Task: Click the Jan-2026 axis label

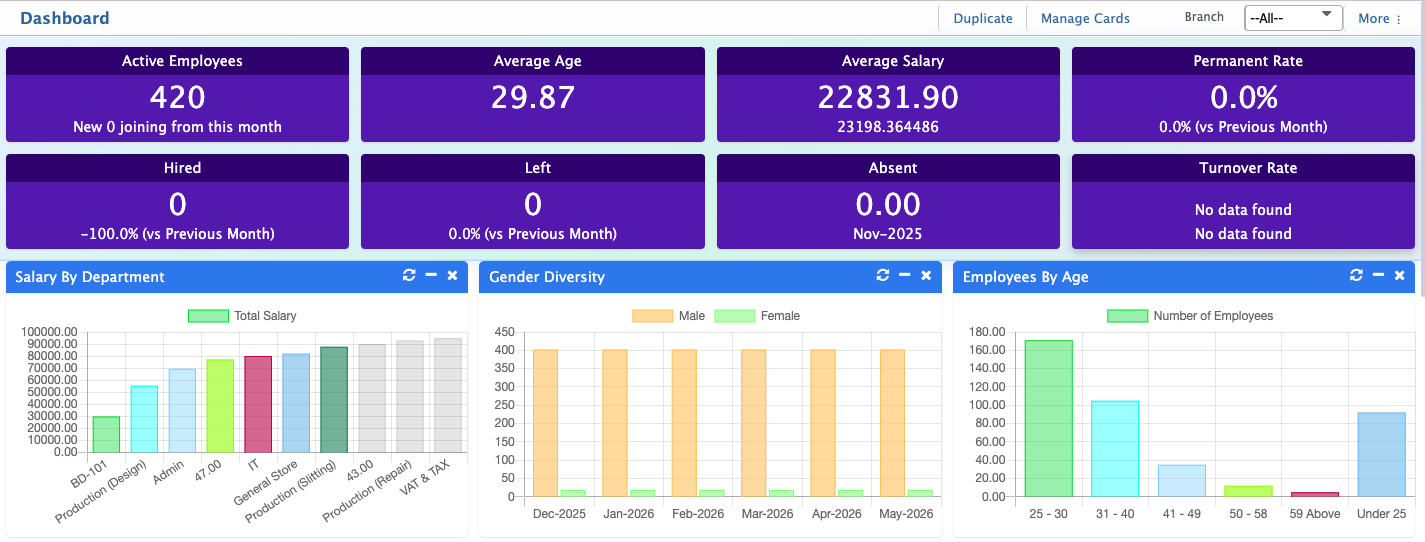Action: pyautogui.click(x=628, y=513)
